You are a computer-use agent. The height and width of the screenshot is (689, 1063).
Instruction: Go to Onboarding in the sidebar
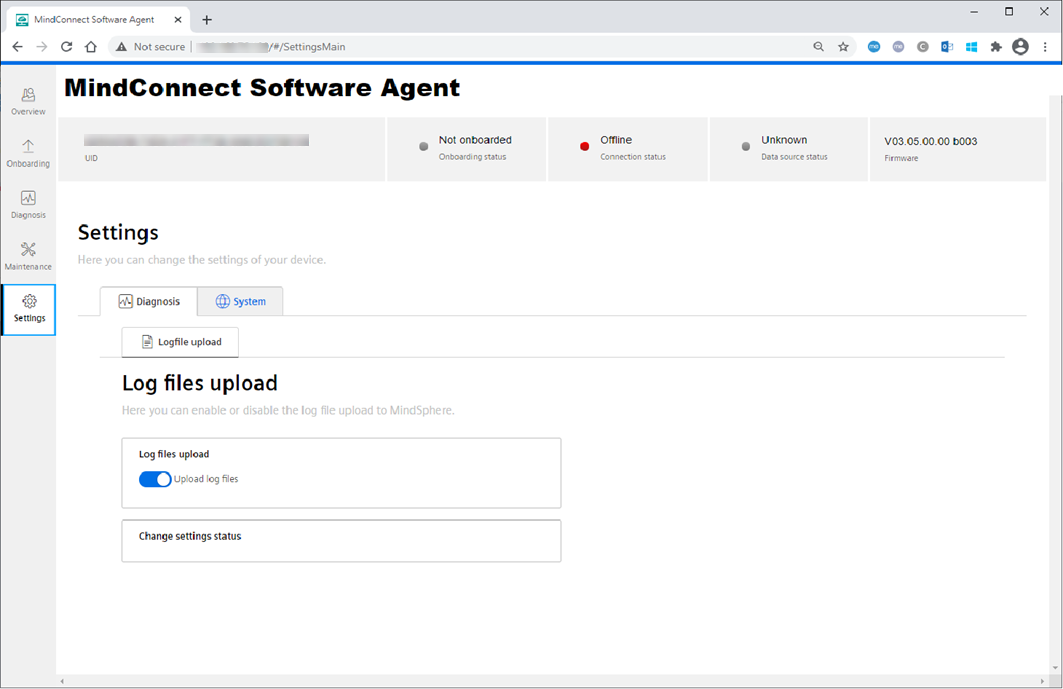point(28,153)
